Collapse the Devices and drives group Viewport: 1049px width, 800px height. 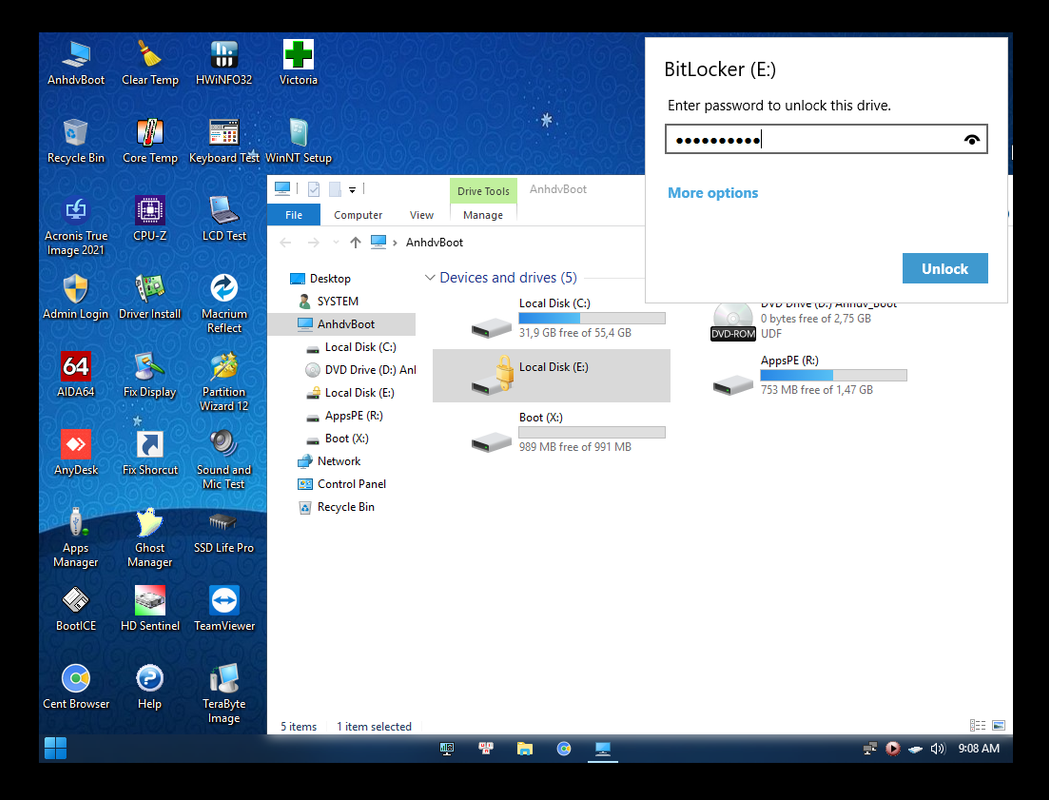coord(430,277)
